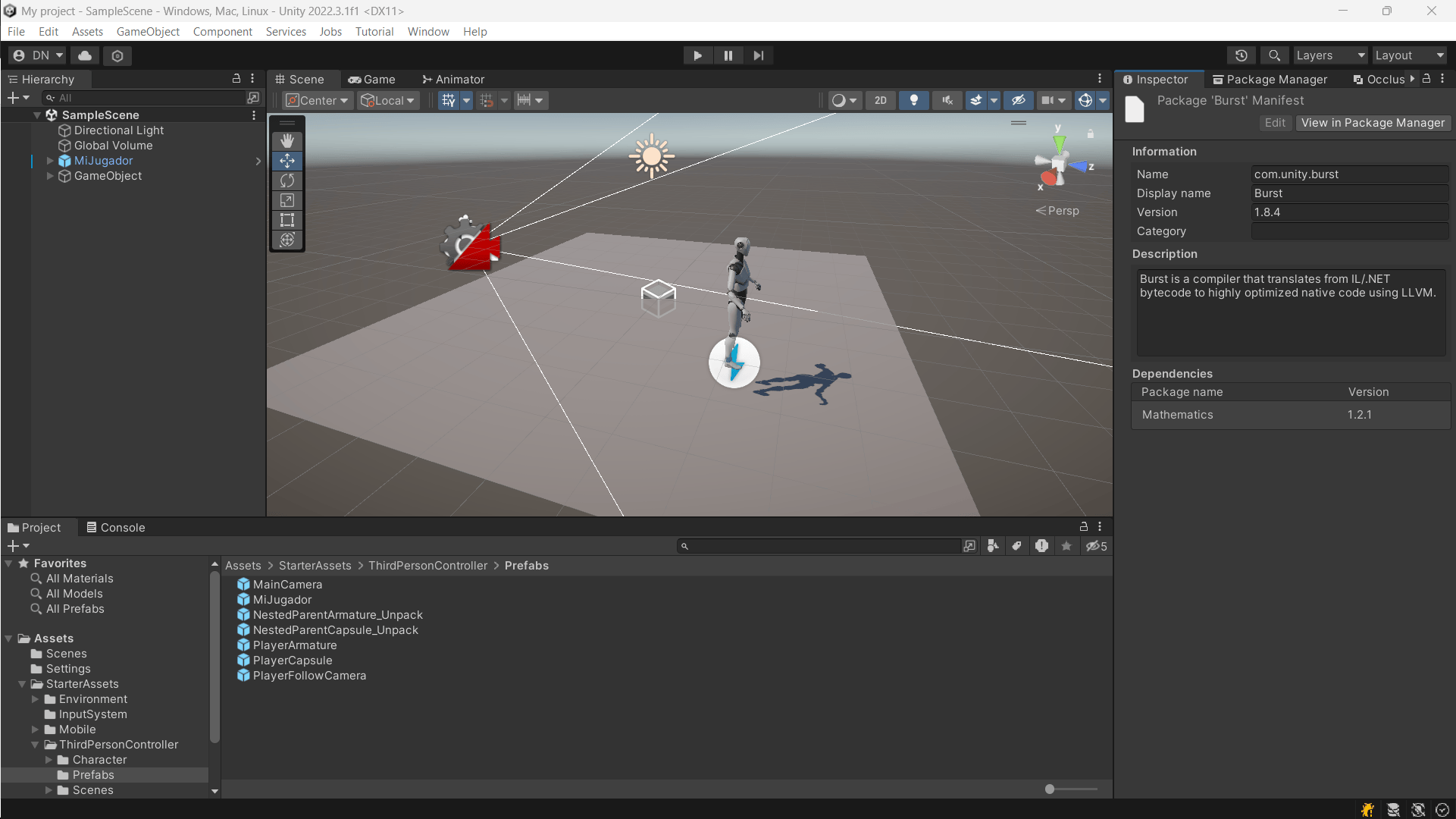Select the Scale tool
Image resolution: width=1456 pixels, height=819 pixels.
287,200
